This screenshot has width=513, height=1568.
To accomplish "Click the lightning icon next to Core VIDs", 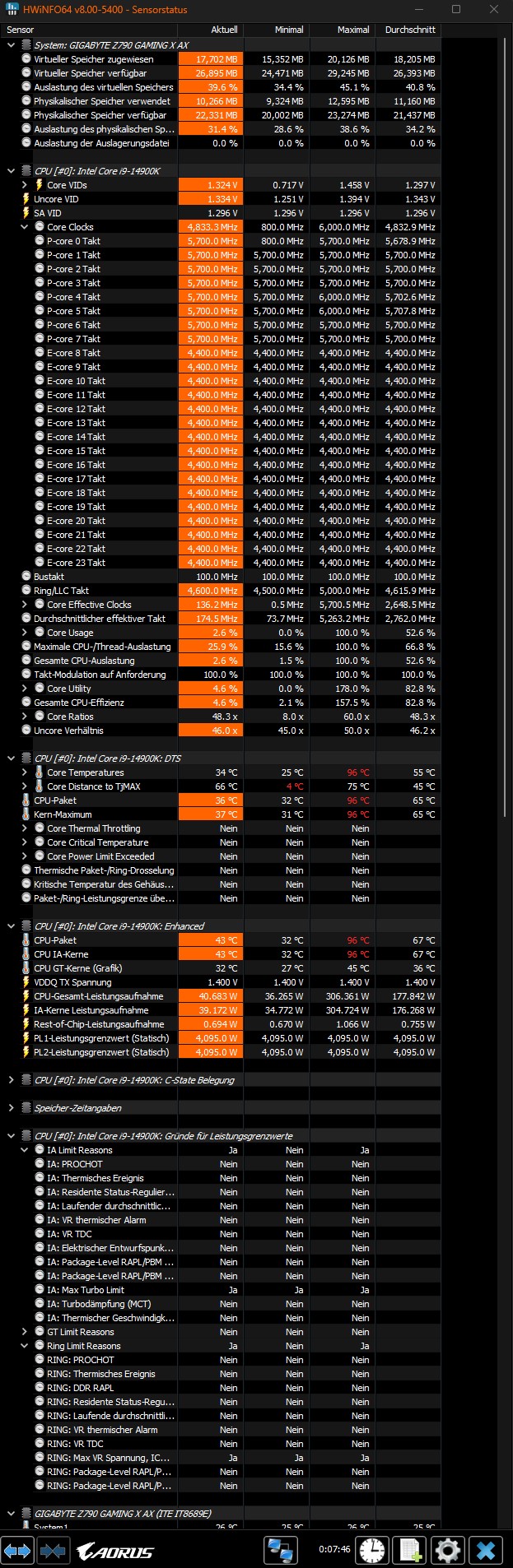I will 39,185.
